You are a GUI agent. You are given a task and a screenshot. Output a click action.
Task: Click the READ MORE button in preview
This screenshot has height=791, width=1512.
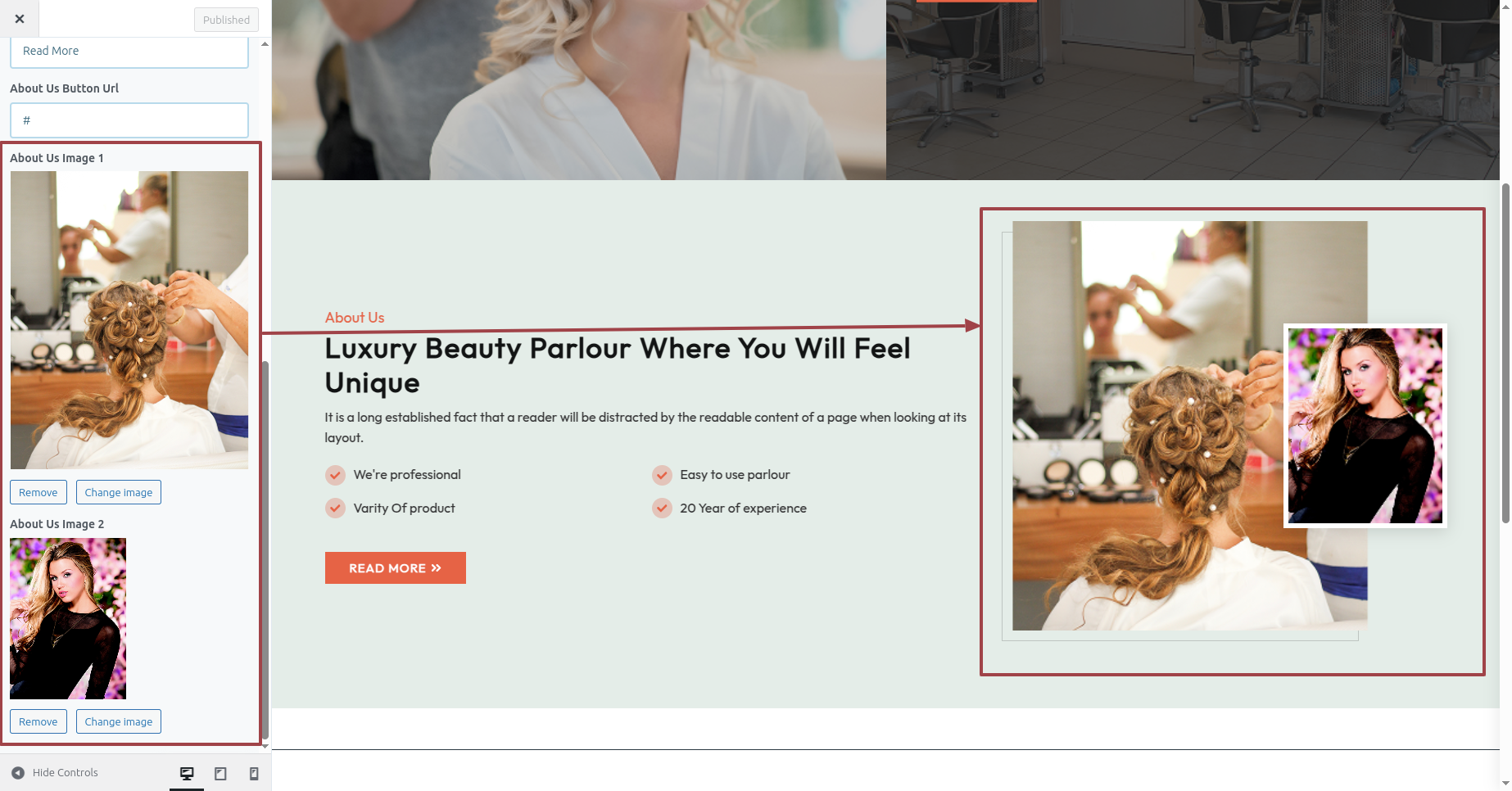pyautogui.click(x=396, y=567)
